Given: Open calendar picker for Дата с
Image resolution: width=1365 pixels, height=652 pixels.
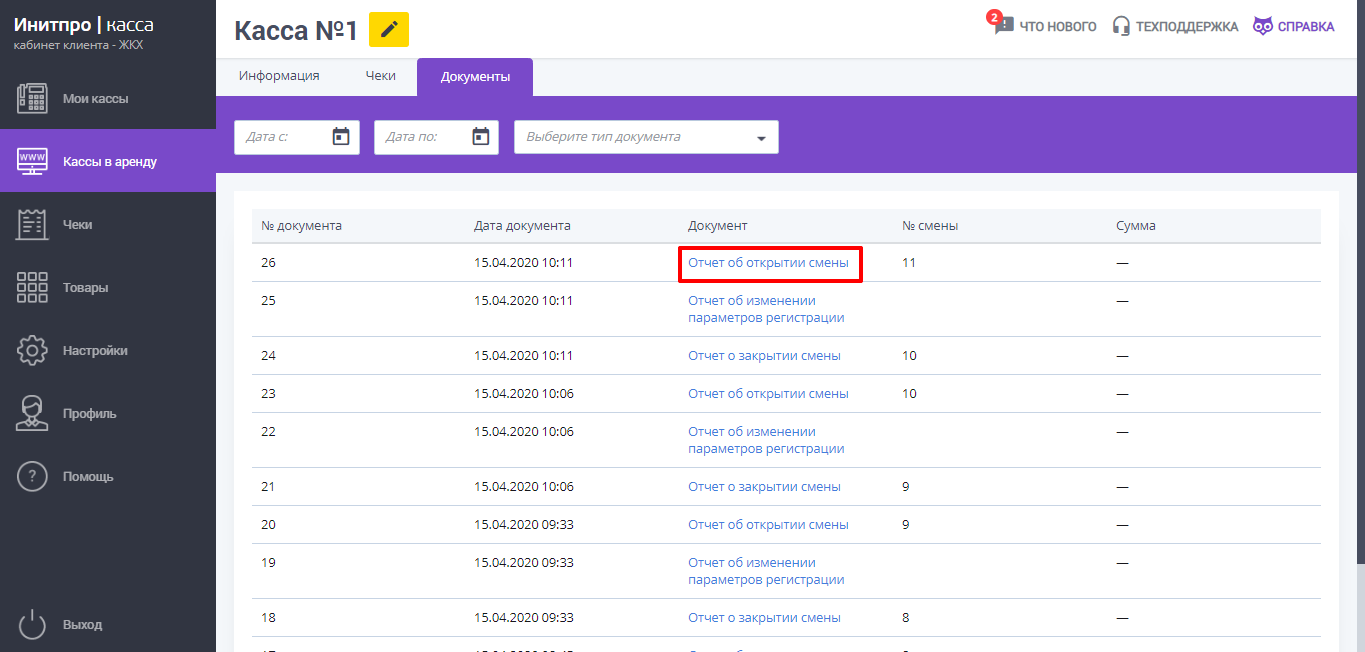Looking at the screenshot, I should point(341,137).
